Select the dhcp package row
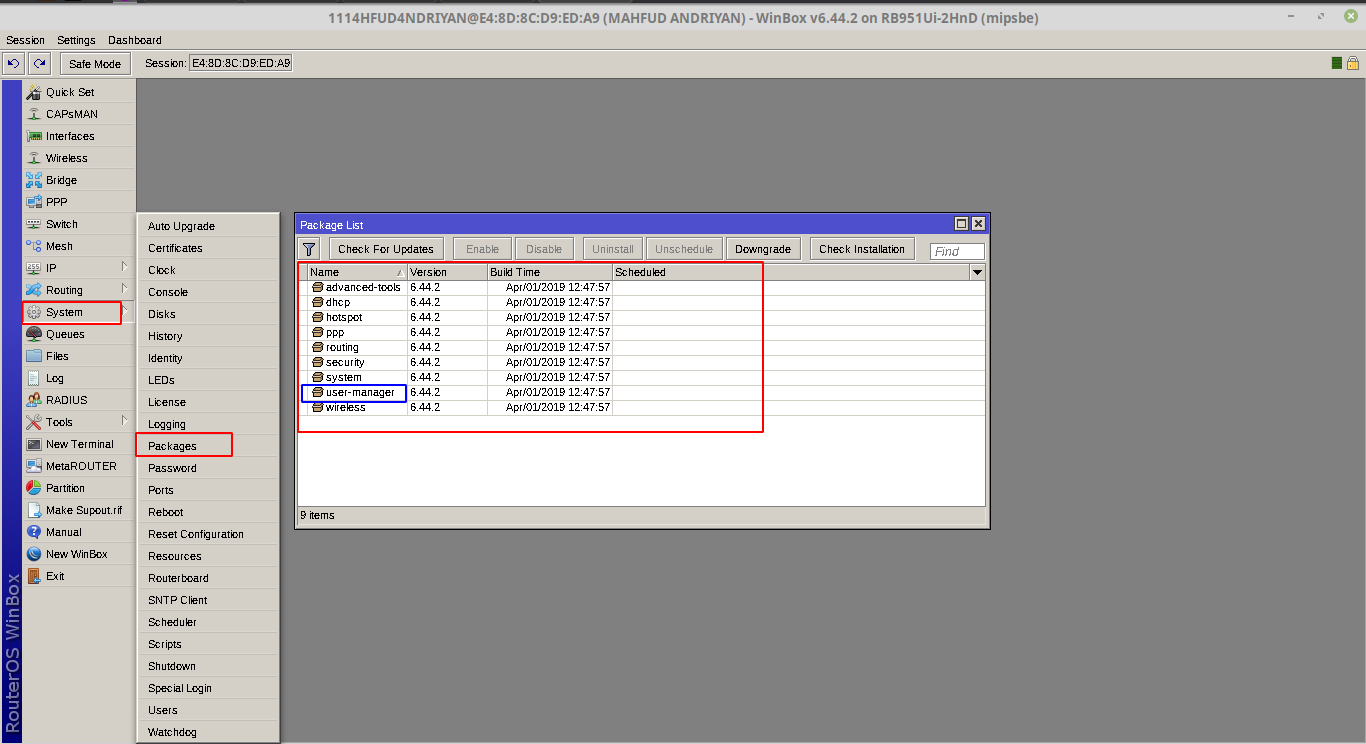Screen dimensions: 1366x744 pyautogui.click(x=641, y=302)
